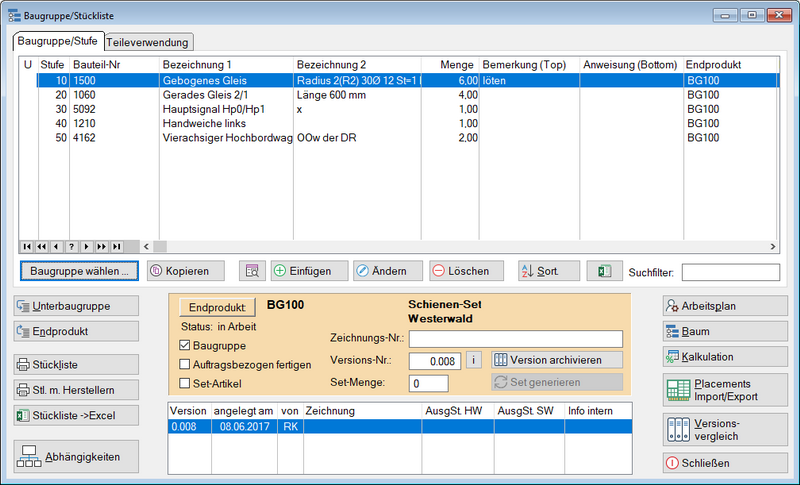Jump to the last record in navigator
This screenshot has width=800, height=485.
coord(117,246)
